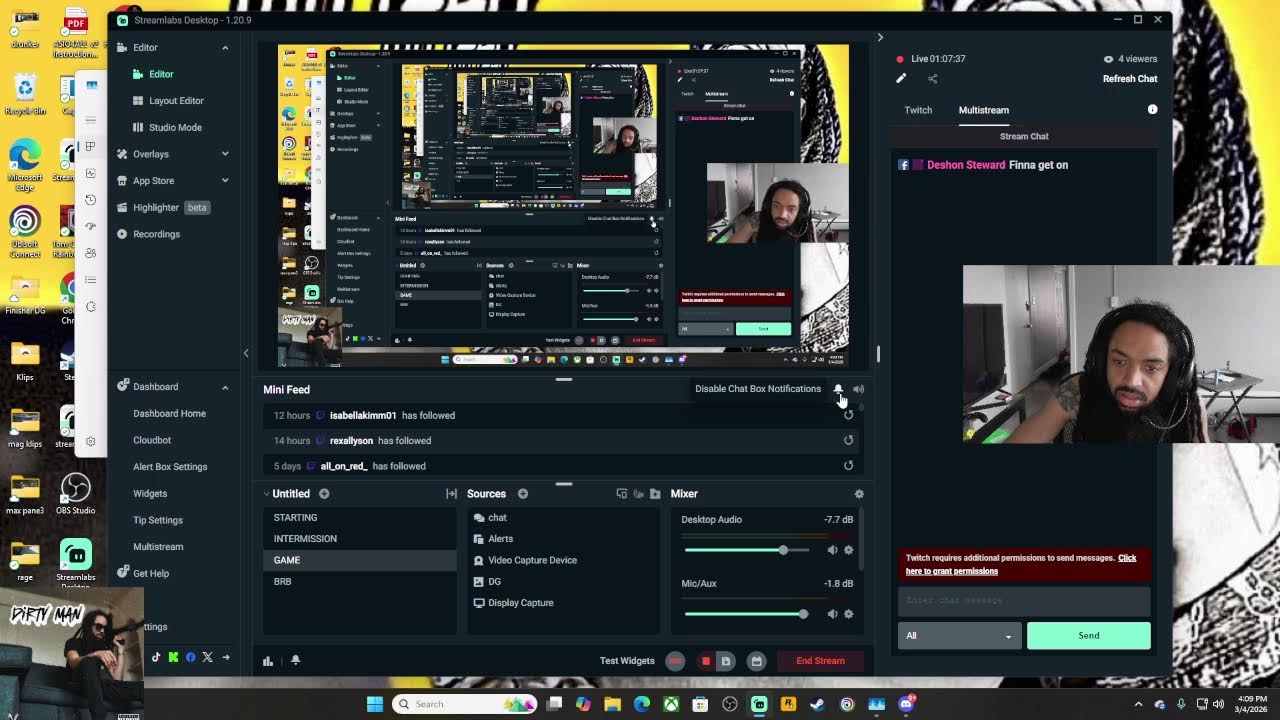Screen dimensions: 1280x720
Task: Open the scene transitions icon
Action: pos(451,494)
